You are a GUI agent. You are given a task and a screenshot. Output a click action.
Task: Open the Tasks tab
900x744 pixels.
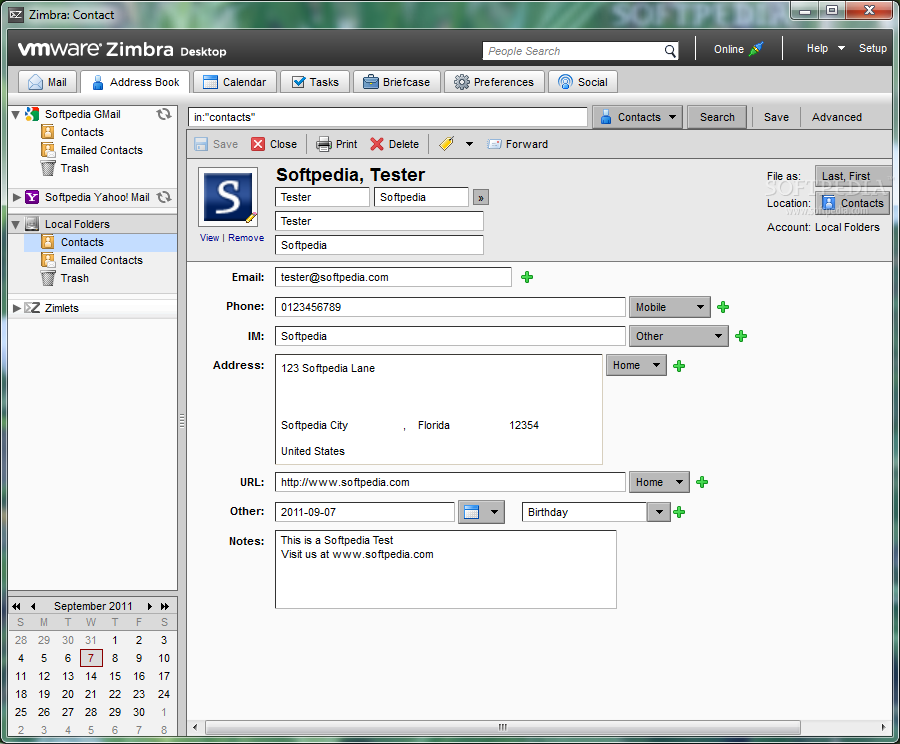point(315,82)
